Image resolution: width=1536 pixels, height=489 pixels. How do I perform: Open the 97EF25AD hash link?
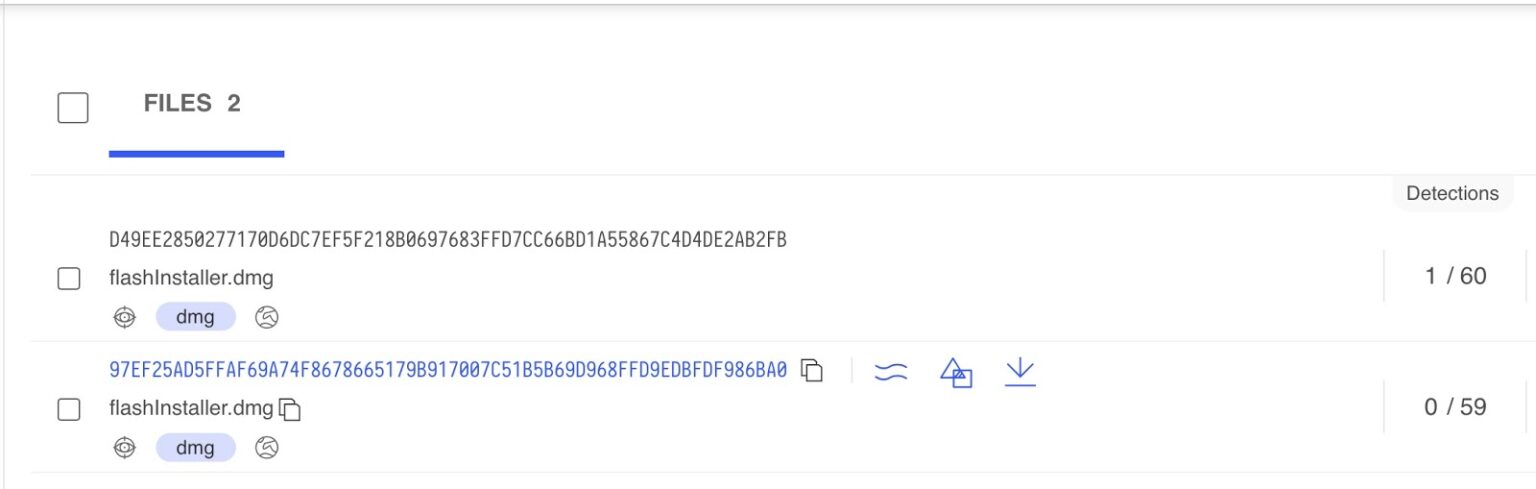tap(448, 370)
